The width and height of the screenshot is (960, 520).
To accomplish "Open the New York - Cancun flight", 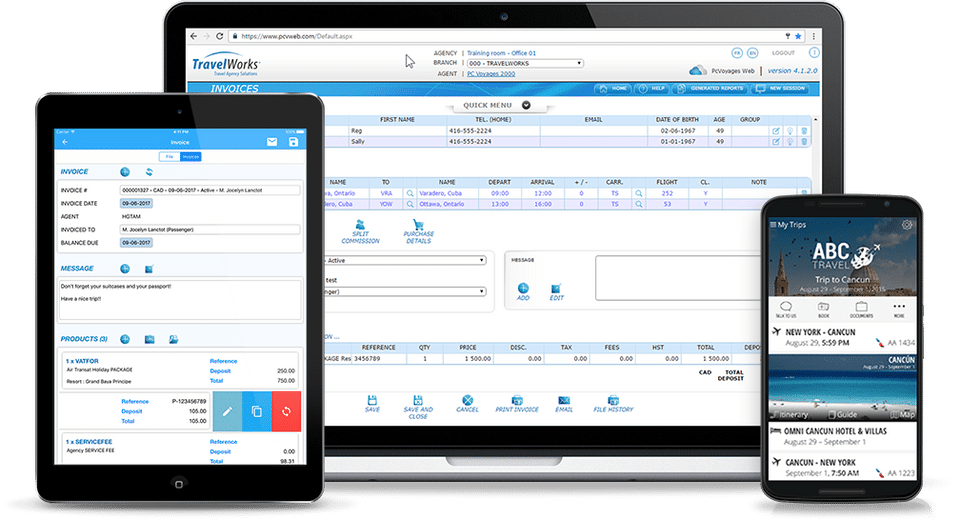I will (843, 337).
